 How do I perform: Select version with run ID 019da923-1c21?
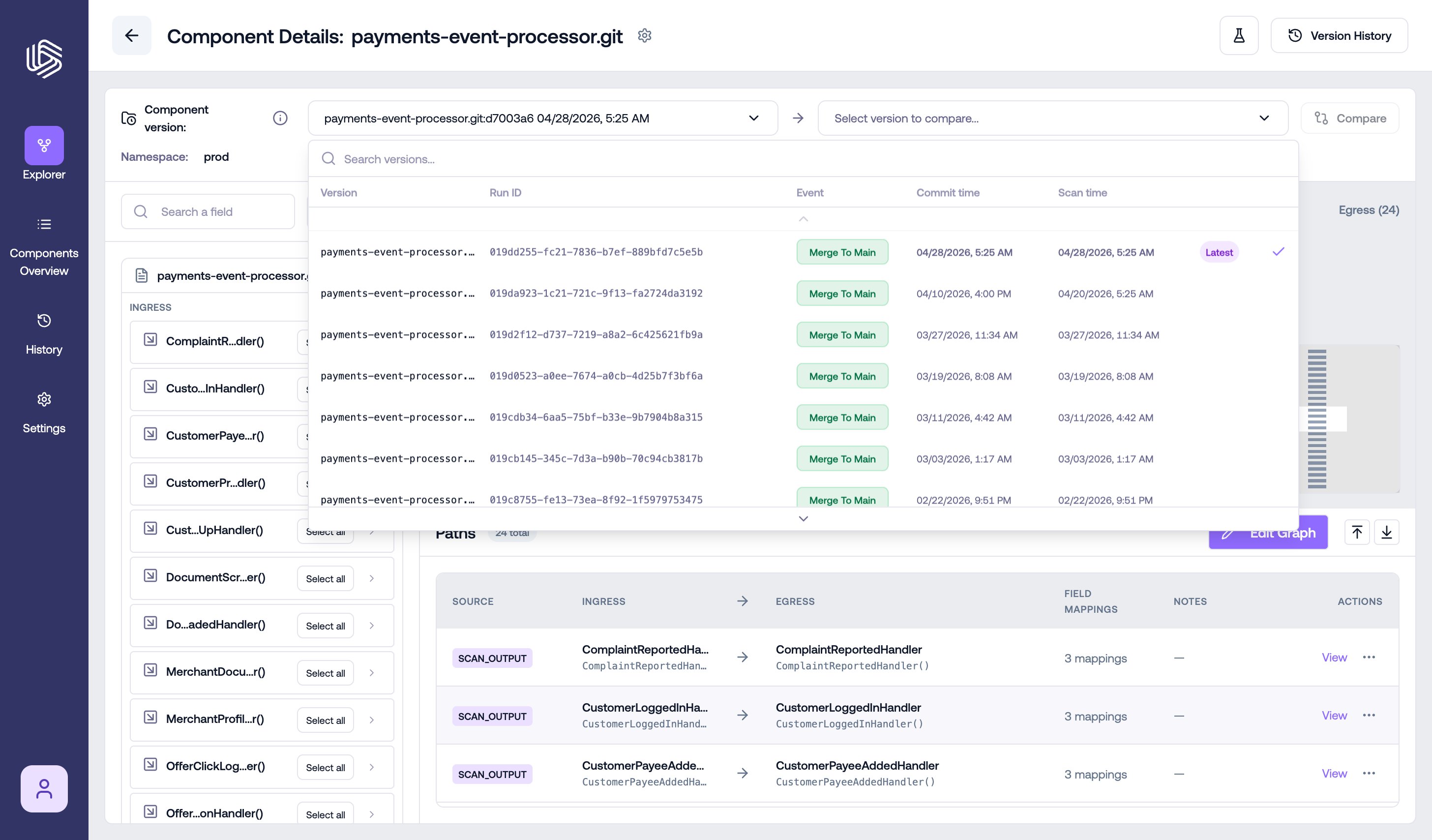(x=803, y=293)
